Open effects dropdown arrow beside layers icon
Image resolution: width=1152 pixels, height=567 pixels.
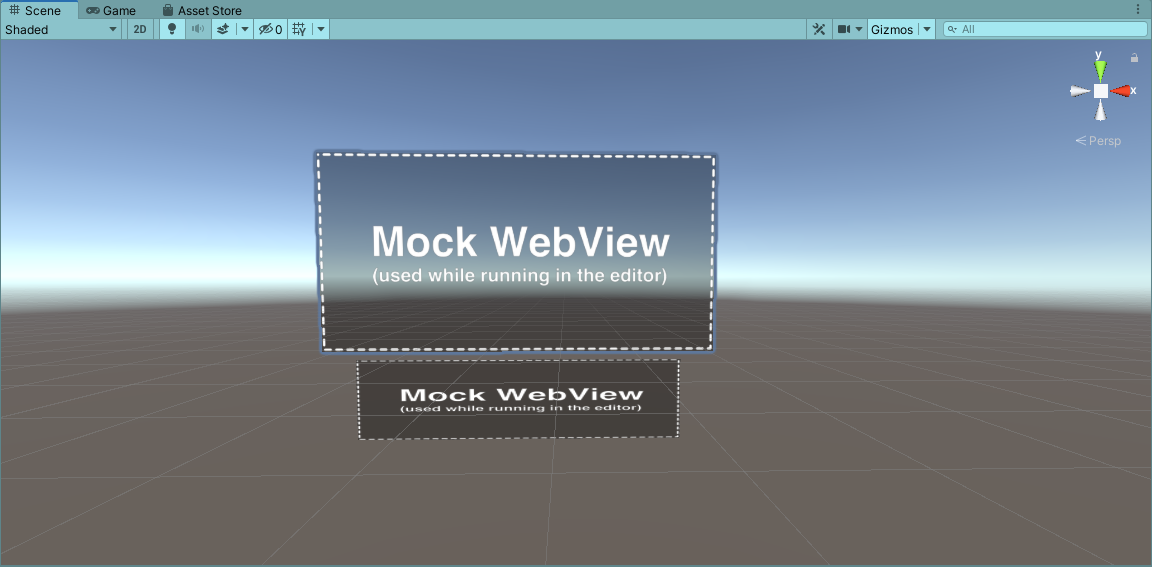[x=244, y=29]
